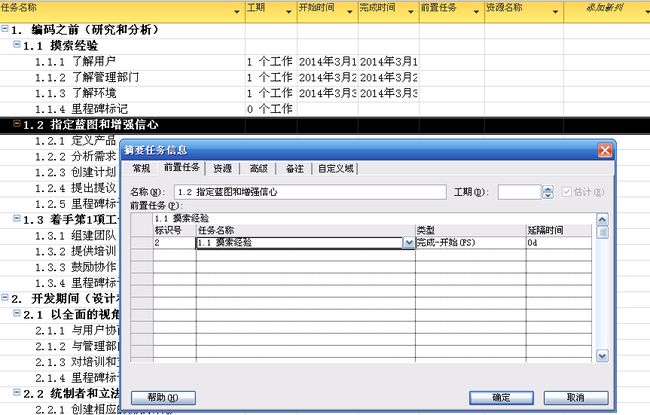This screenshot has height=415, width=650.
Task: Collapse the 1.2 指定蓝图和增强信心 group
Action: [17, 123]
